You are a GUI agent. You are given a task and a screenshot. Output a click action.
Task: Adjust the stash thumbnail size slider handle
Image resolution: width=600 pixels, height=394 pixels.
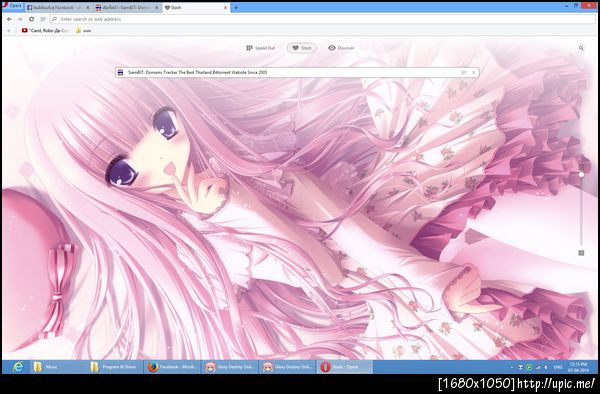pos(581,174)
